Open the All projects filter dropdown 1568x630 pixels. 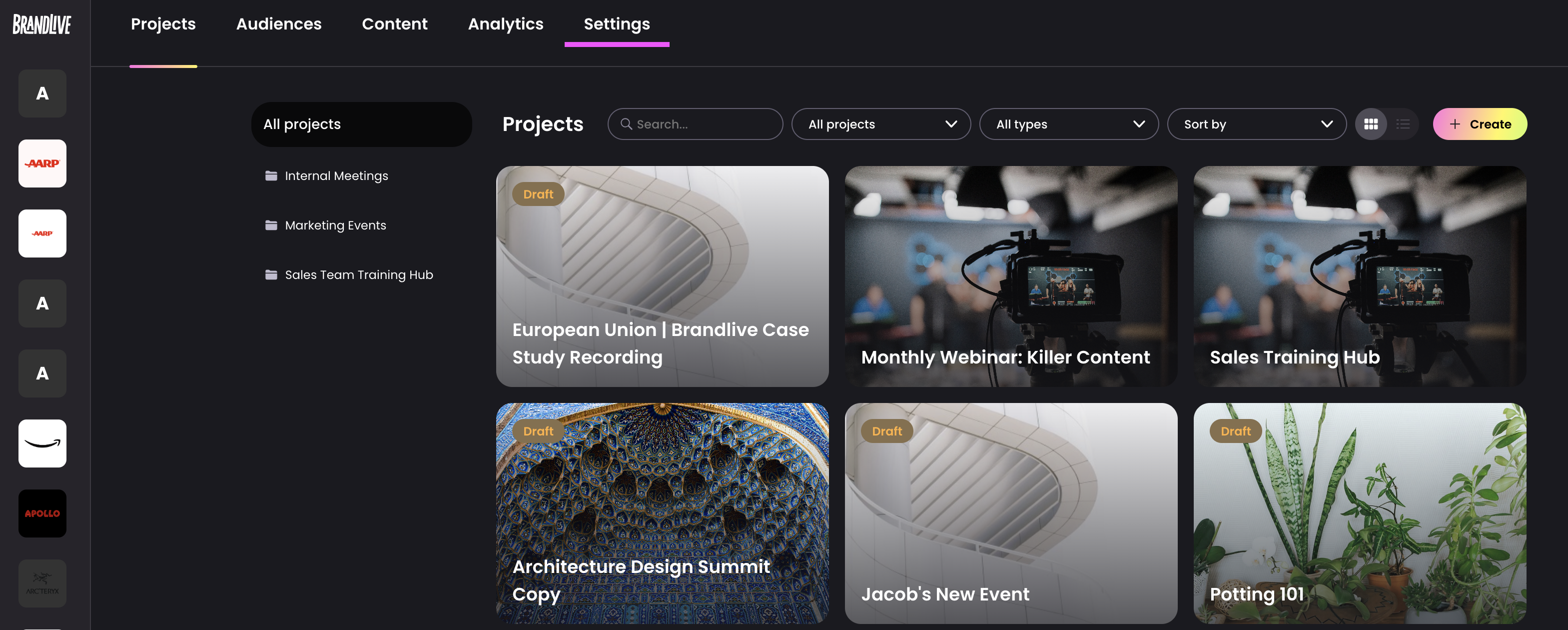[x=881, y=124]
